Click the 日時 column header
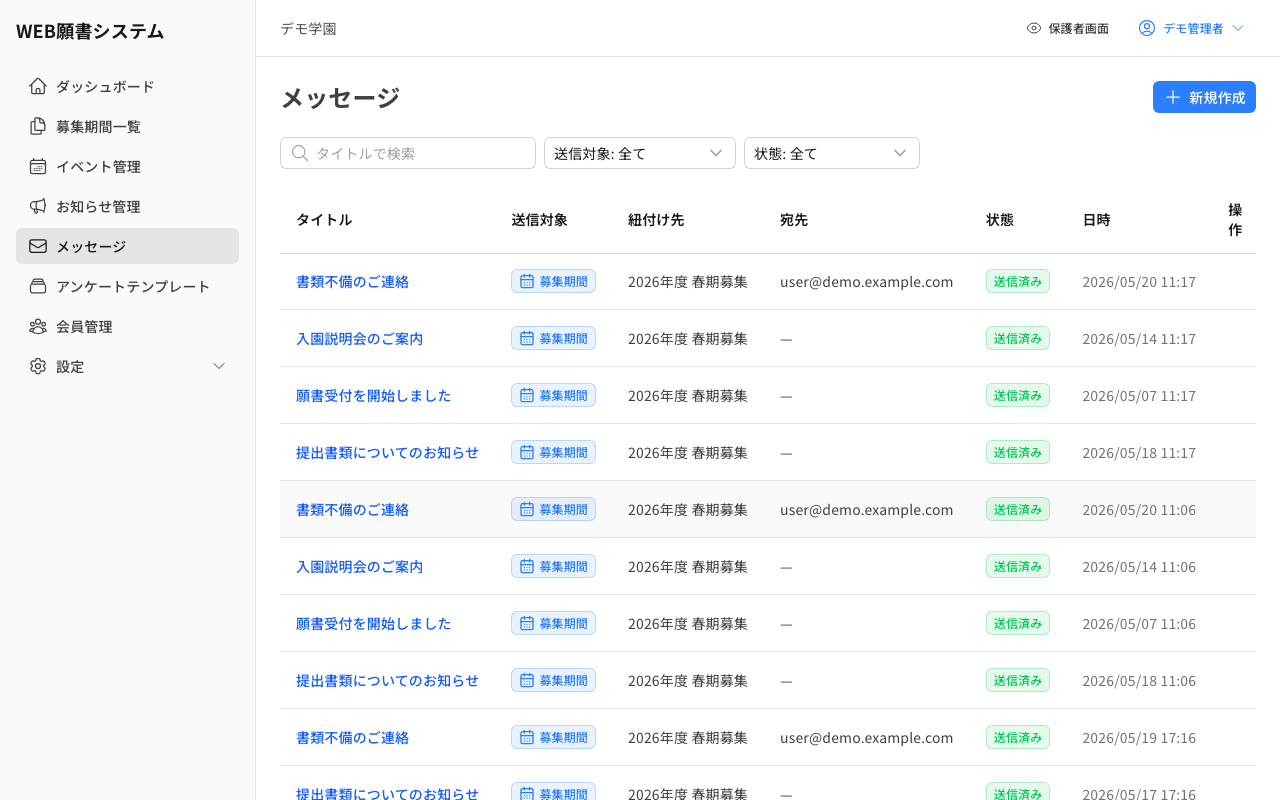 [x=1096, y=219]
